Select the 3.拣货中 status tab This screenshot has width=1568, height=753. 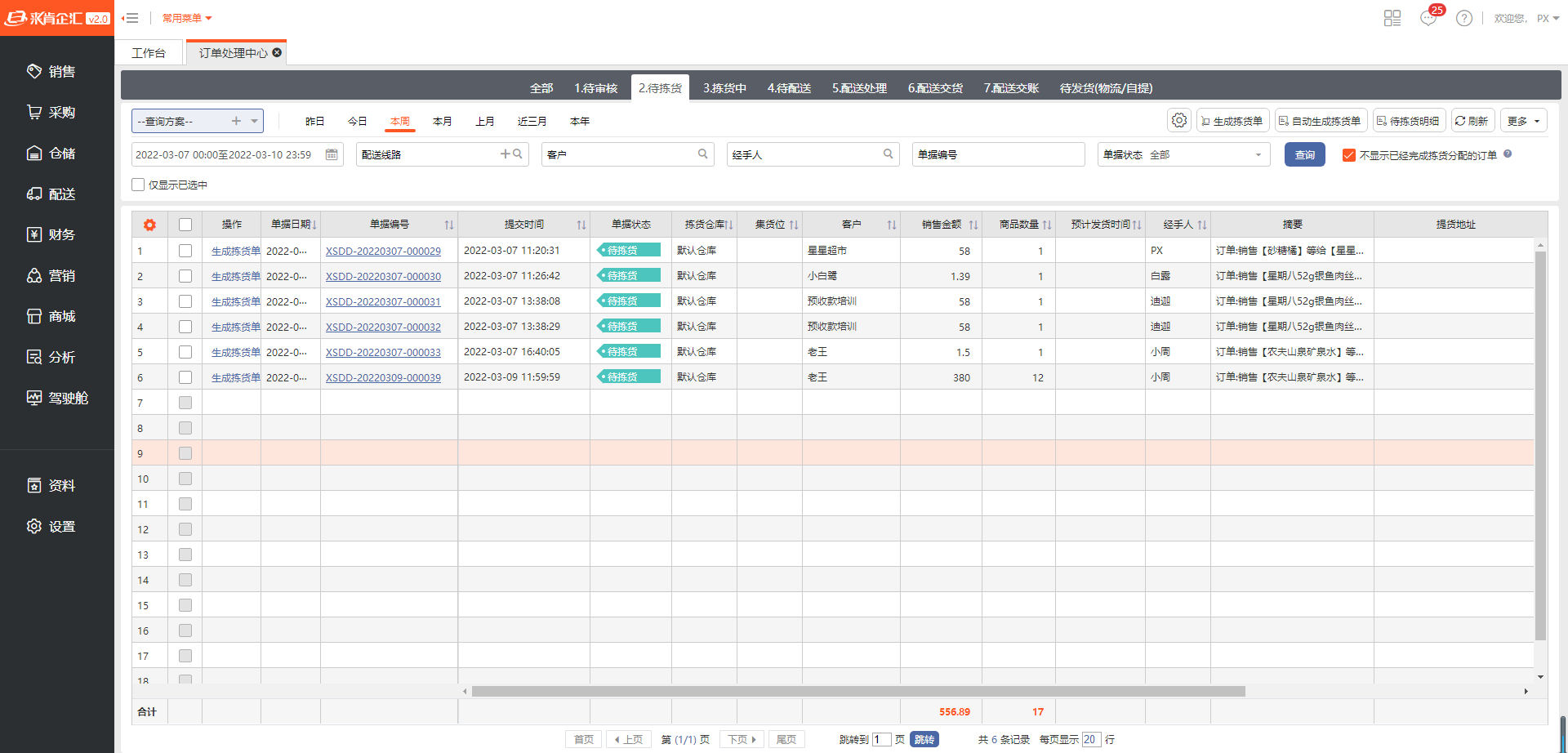[x=724, y=88]
